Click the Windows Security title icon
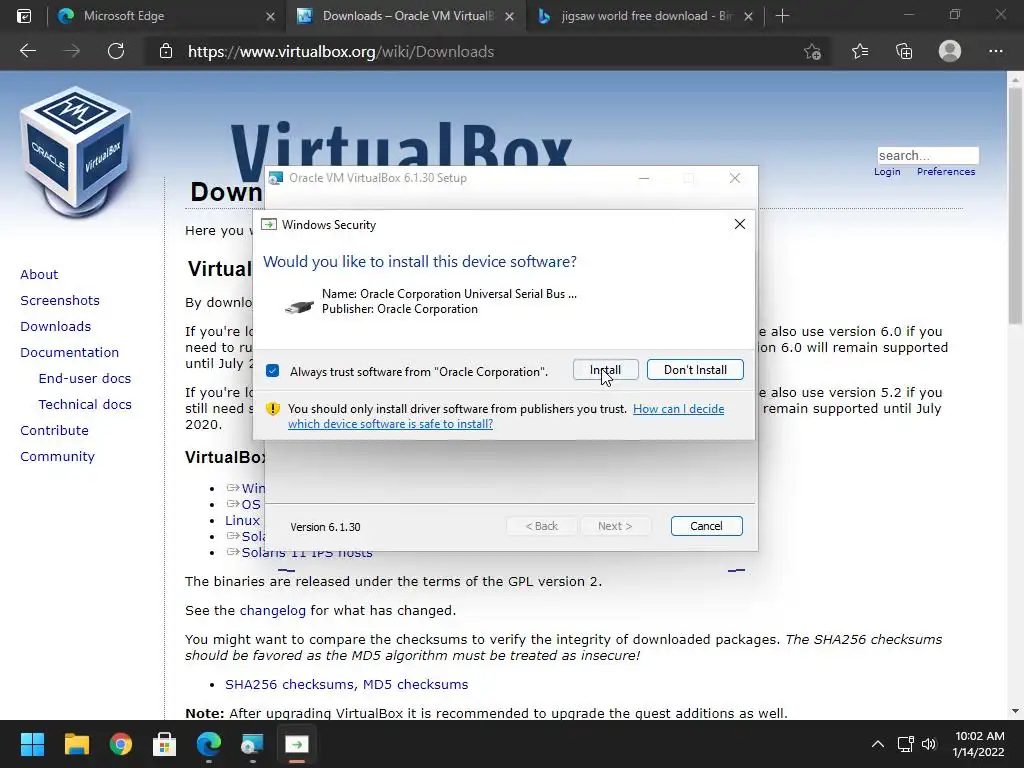Viewport: 1024px width, 768px height. [268, 225]
